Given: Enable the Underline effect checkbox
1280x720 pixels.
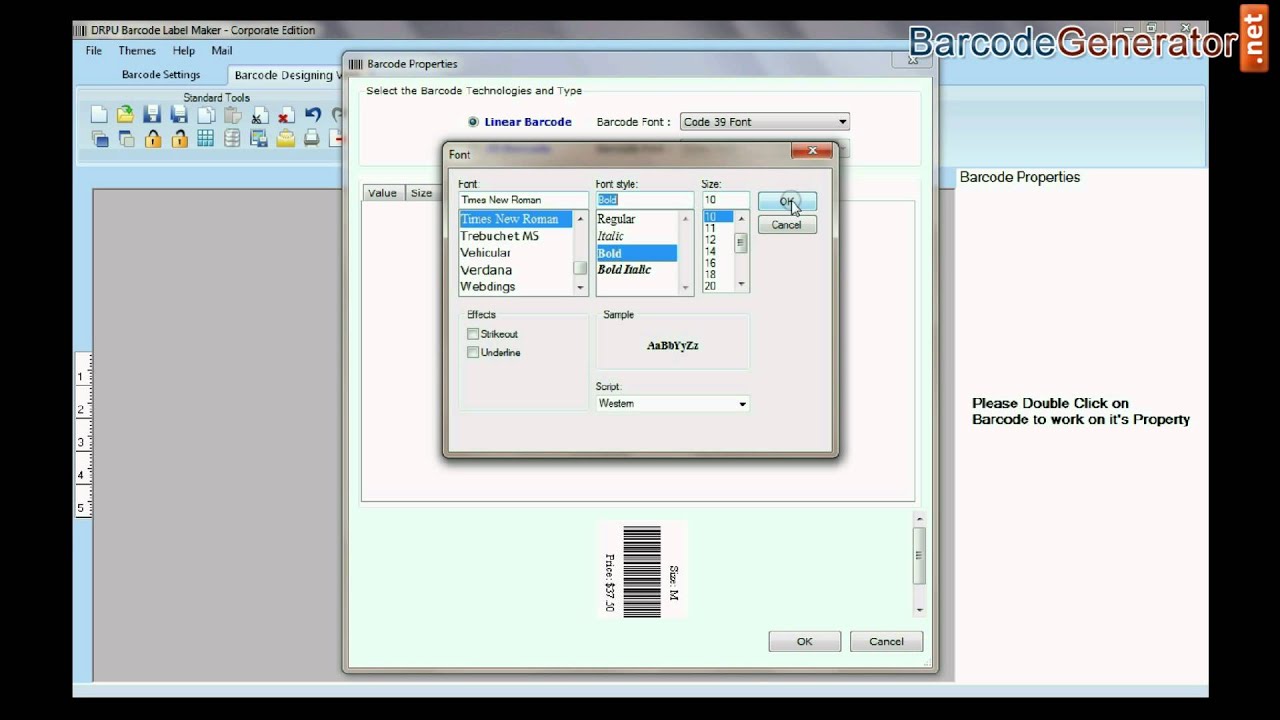Looking at the screenshot, I should (x=473, y=352).
